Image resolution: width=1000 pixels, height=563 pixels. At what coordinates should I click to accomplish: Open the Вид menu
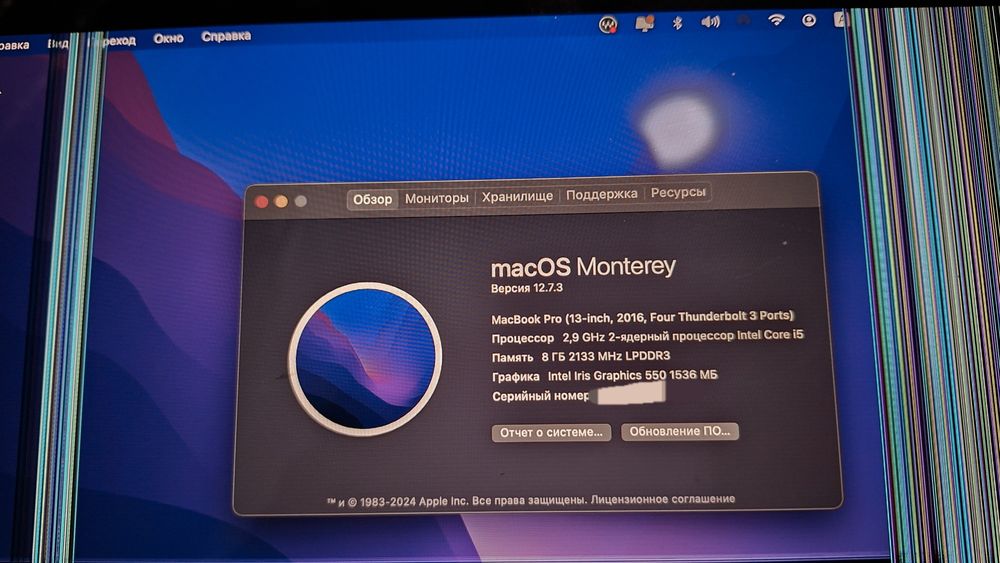(x=58, y=43)
